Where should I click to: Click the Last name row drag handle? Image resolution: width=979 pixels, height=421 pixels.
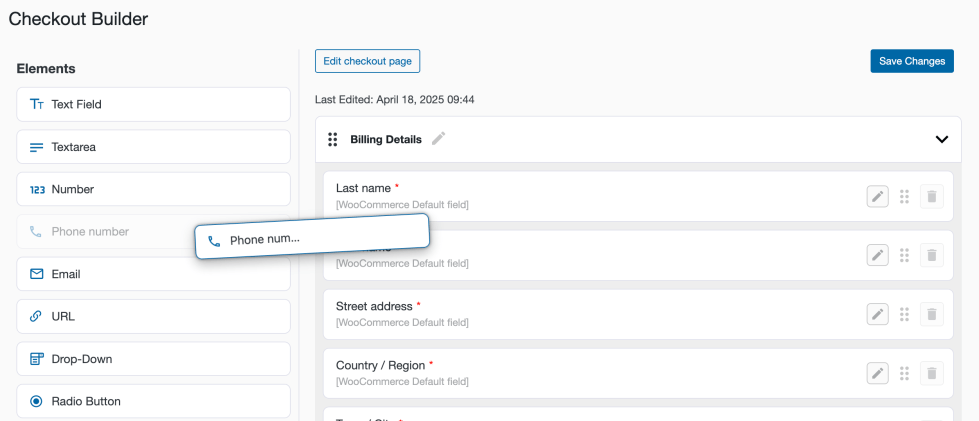pyautogui.click(x=904, y=196)
